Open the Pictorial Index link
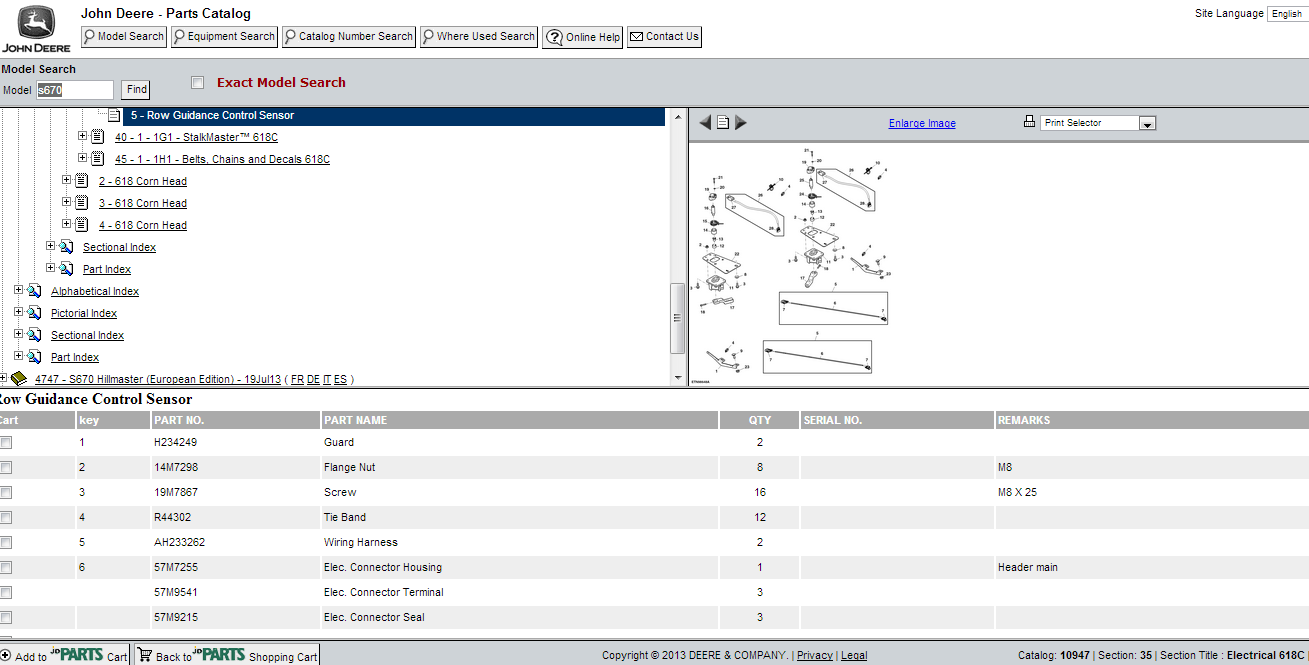The height and width of the screenshot is (665, 1309). [x=84, y=314]
